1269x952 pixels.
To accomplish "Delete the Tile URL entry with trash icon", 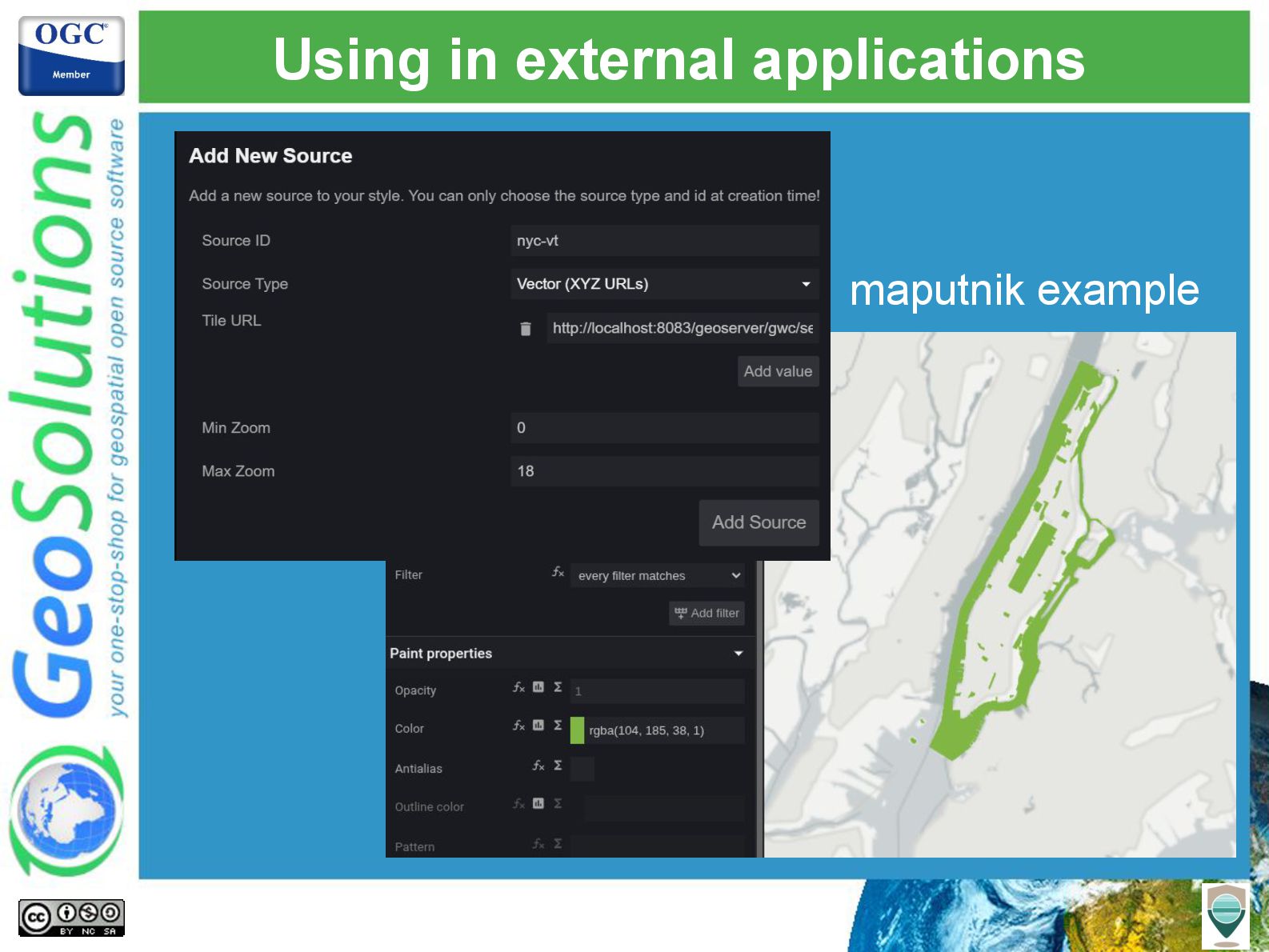I will [x=526, y=329].
